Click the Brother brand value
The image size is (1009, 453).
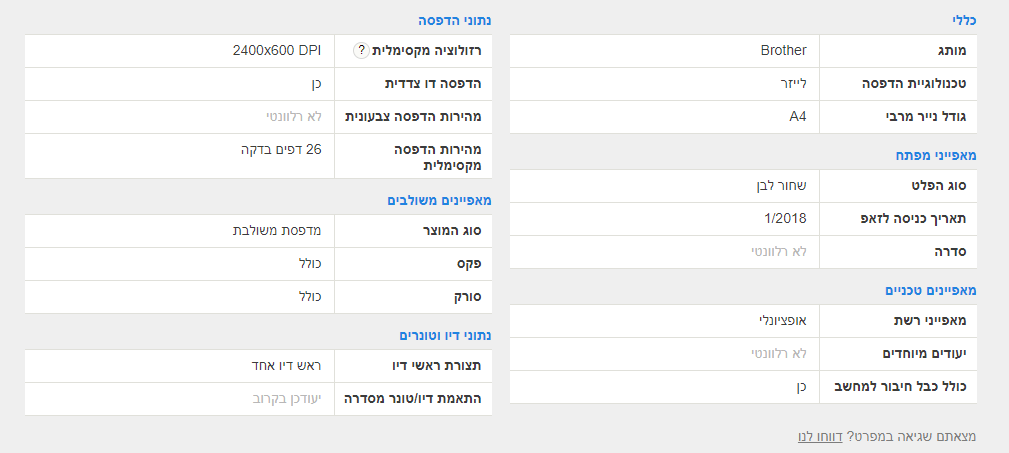(783, 50)
